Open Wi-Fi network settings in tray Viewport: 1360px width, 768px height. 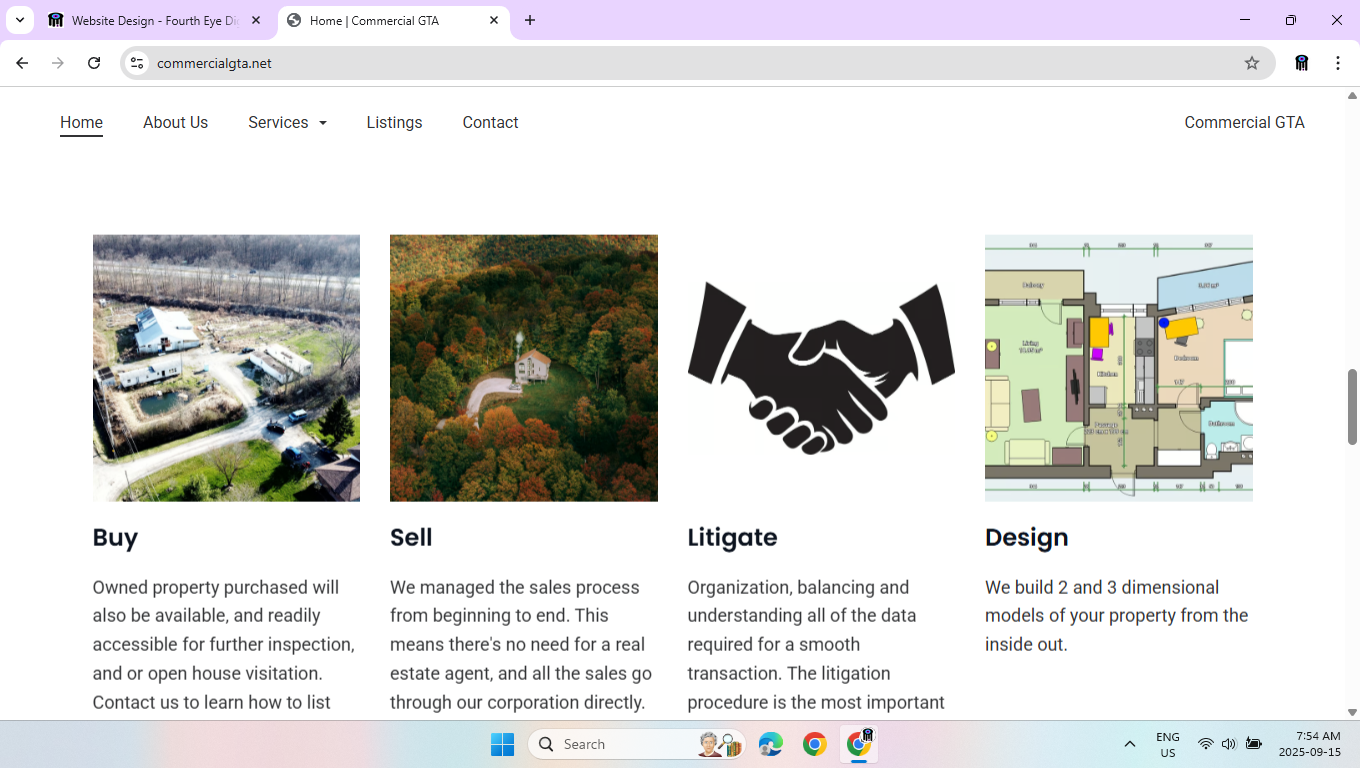[1206, 744]
